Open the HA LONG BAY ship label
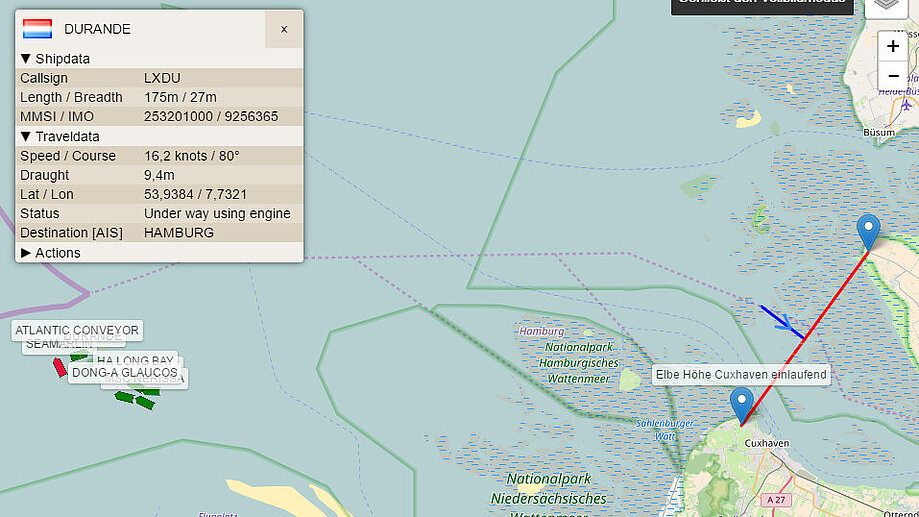This screenshot has height=517, width=919. (135, 358)
